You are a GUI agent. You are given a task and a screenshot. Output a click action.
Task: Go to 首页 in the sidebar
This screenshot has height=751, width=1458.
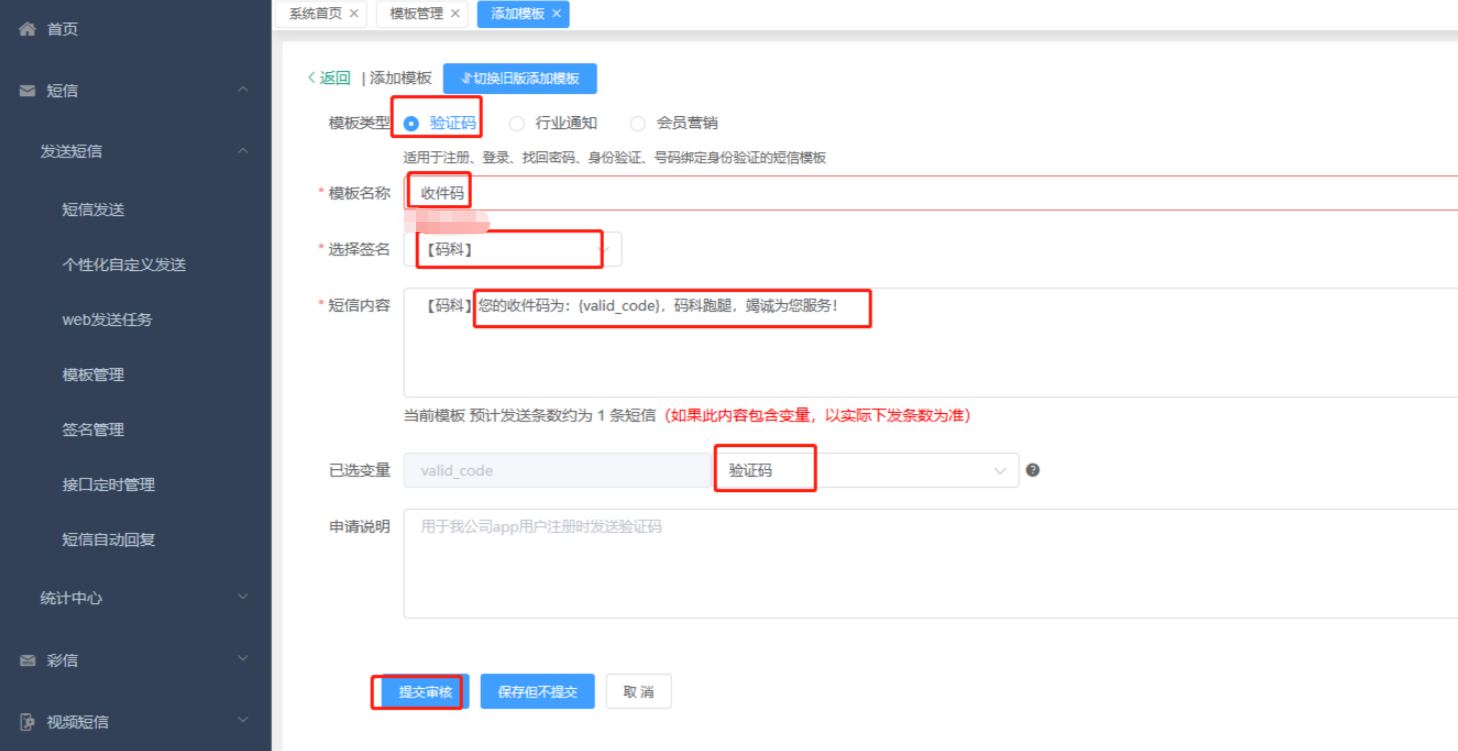pyautogui.click(x=62, y=29)
